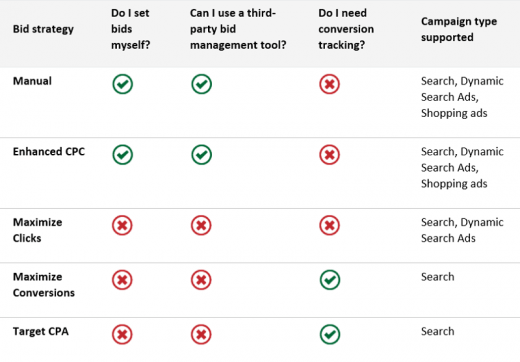
Task: Select Enhanced CPC set bids green checkmark
Action: point(123,155)
